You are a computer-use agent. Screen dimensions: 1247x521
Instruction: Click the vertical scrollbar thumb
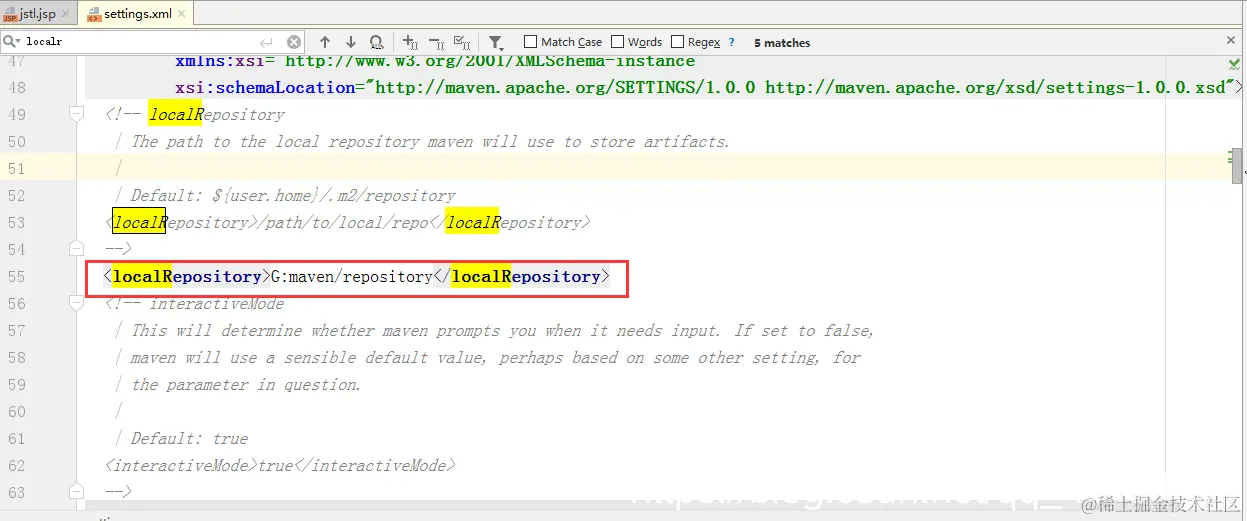click(1237, 164)
